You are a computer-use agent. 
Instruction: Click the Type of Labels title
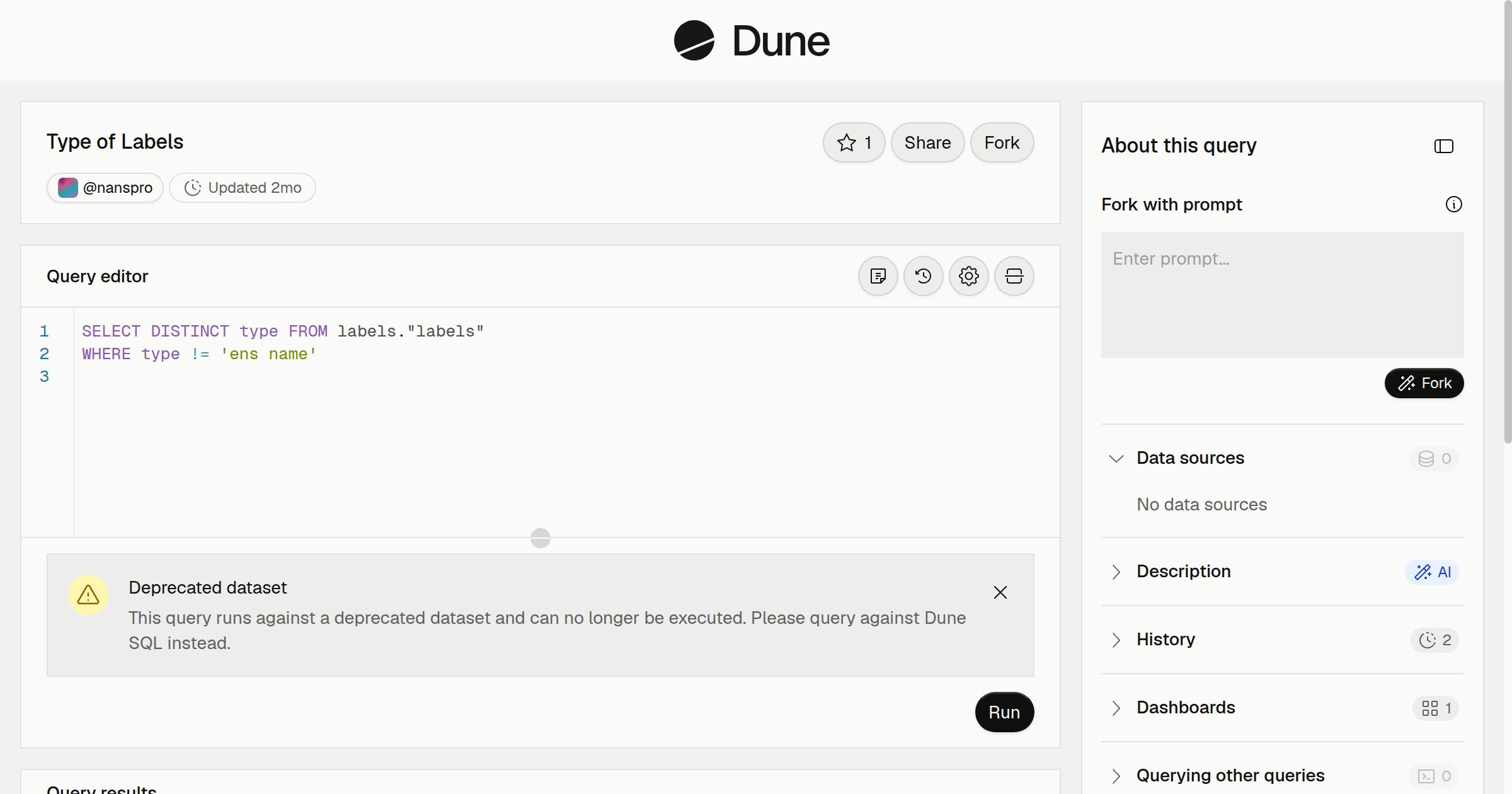tap(115, 142)
